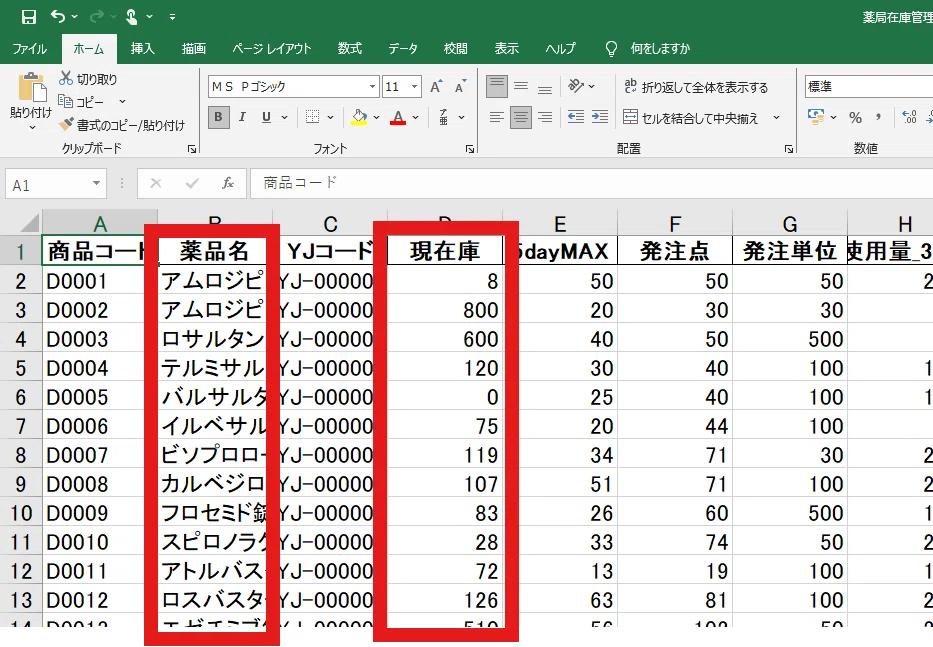Align text to the left
The height and width of the screenshot is (647, 933).
(496, 117)
